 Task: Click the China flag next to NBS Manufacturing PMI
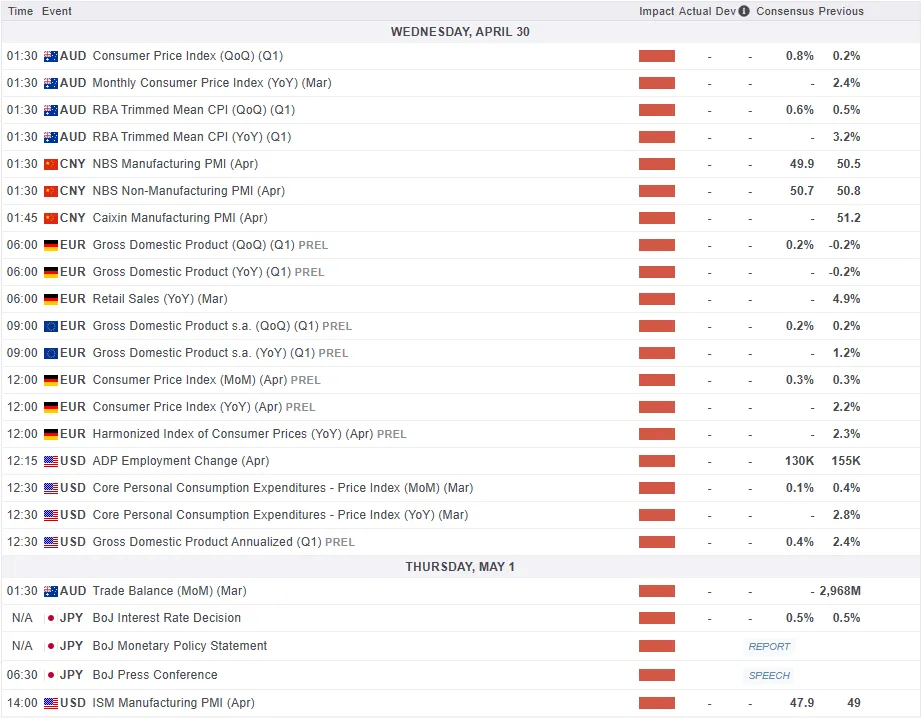51,165
